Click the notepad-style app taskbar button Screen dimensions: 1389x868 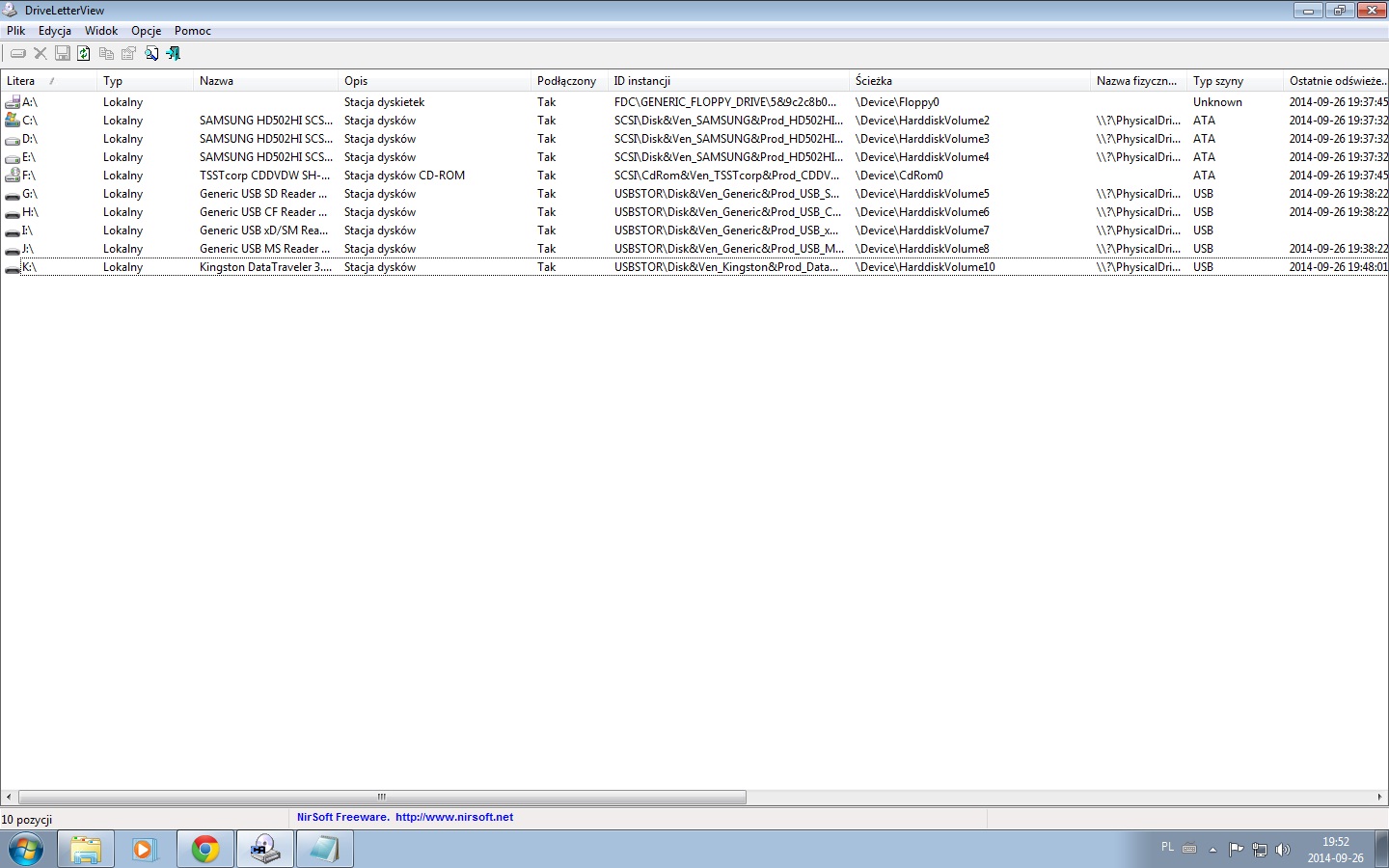tap(325, 850)
